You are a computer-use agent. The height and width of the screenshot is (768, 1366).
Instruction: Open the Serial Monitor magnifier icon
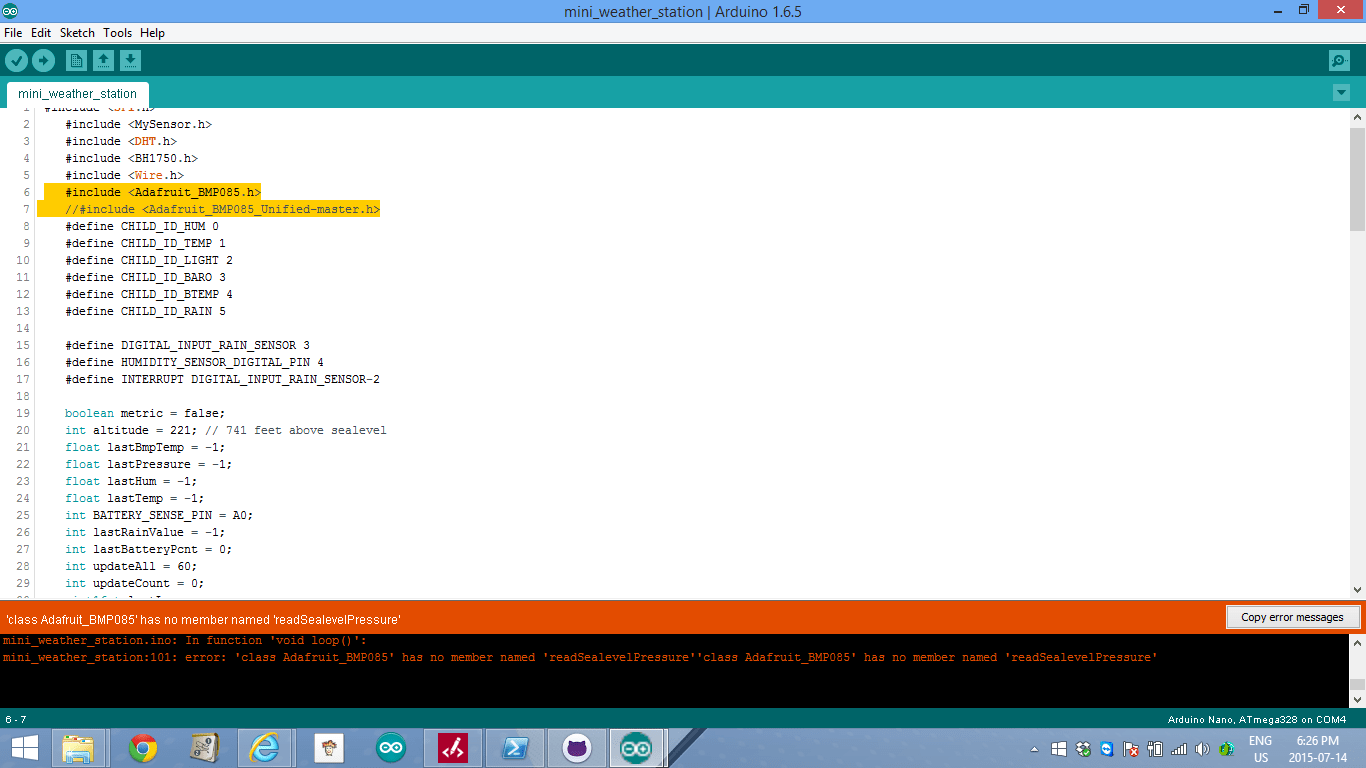1339,61
